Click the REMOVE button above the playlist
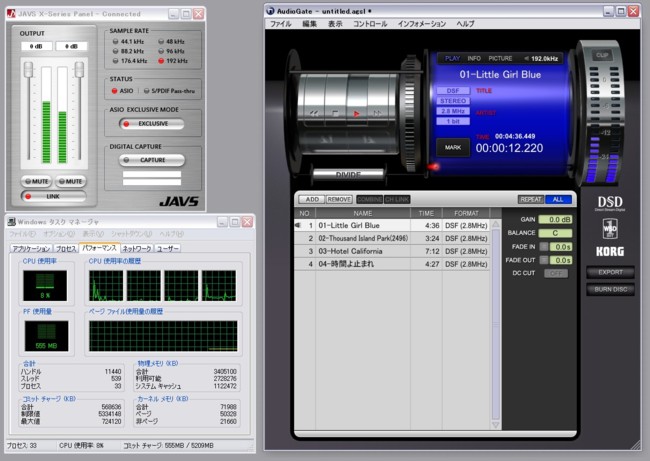 point(339,199)
